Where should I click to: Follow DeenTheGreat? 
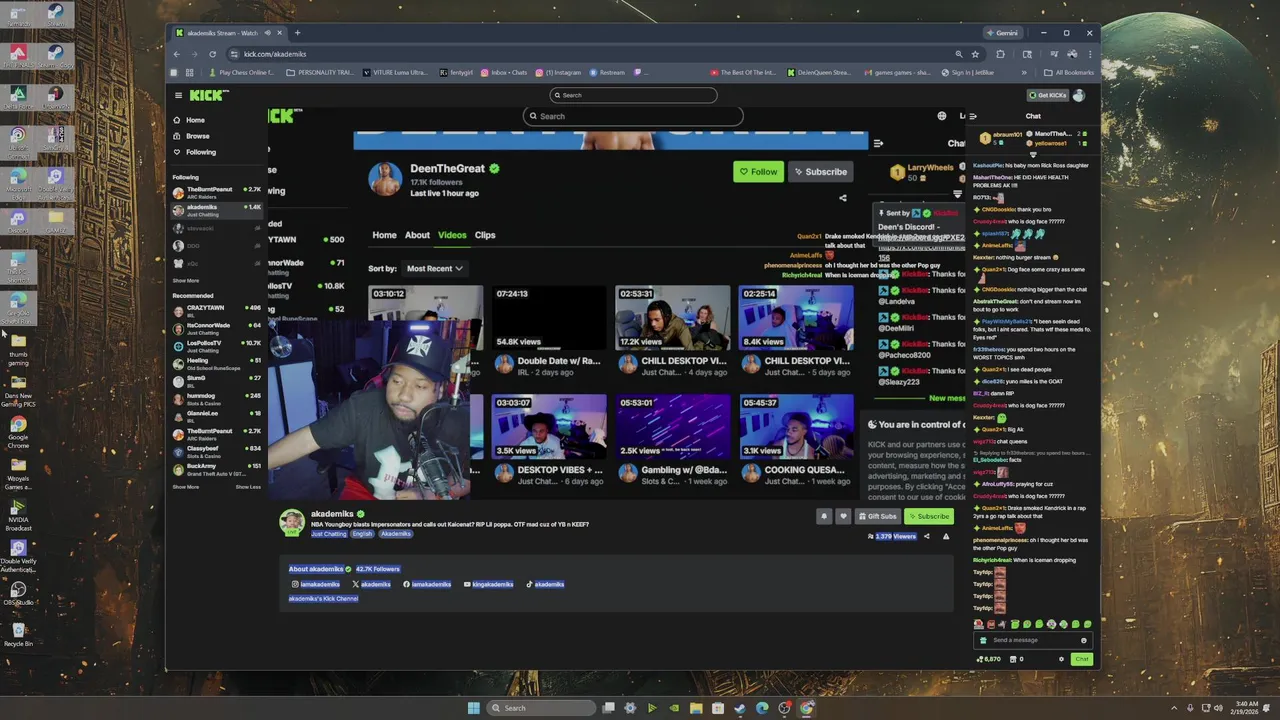tap(758, 172)
